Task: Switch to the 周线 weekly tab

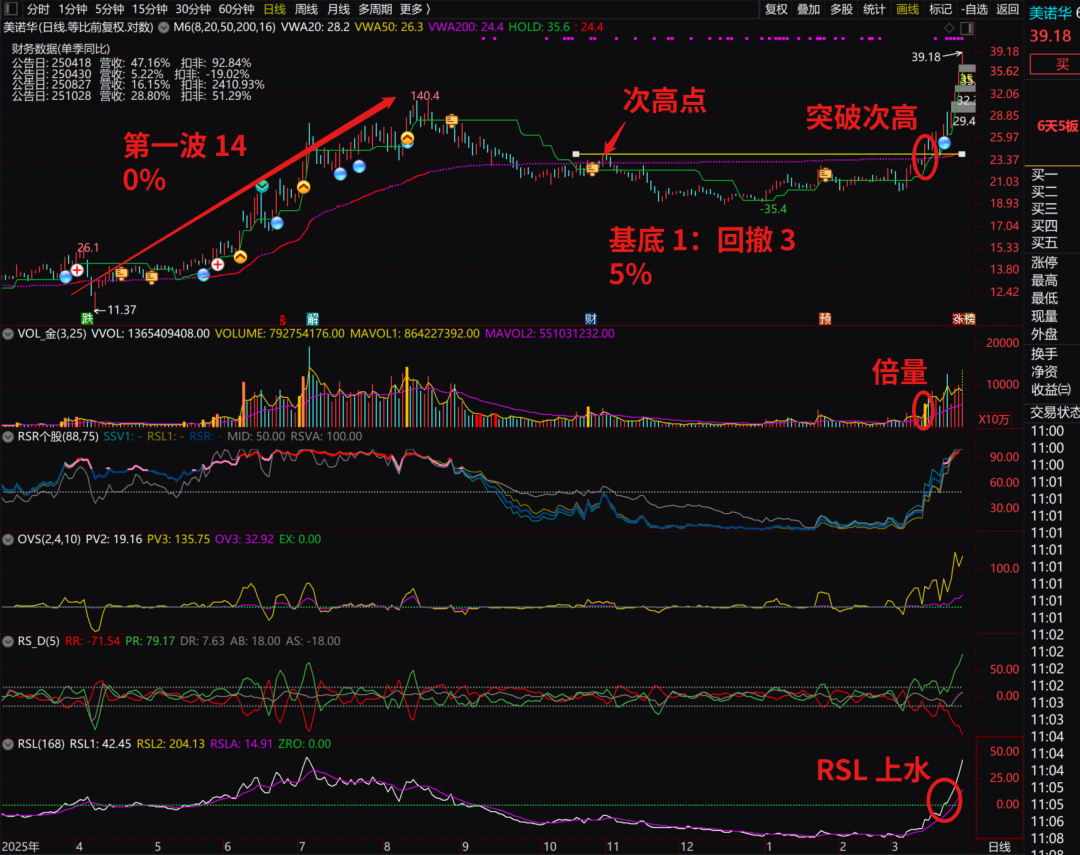Action: click(307, 9)
